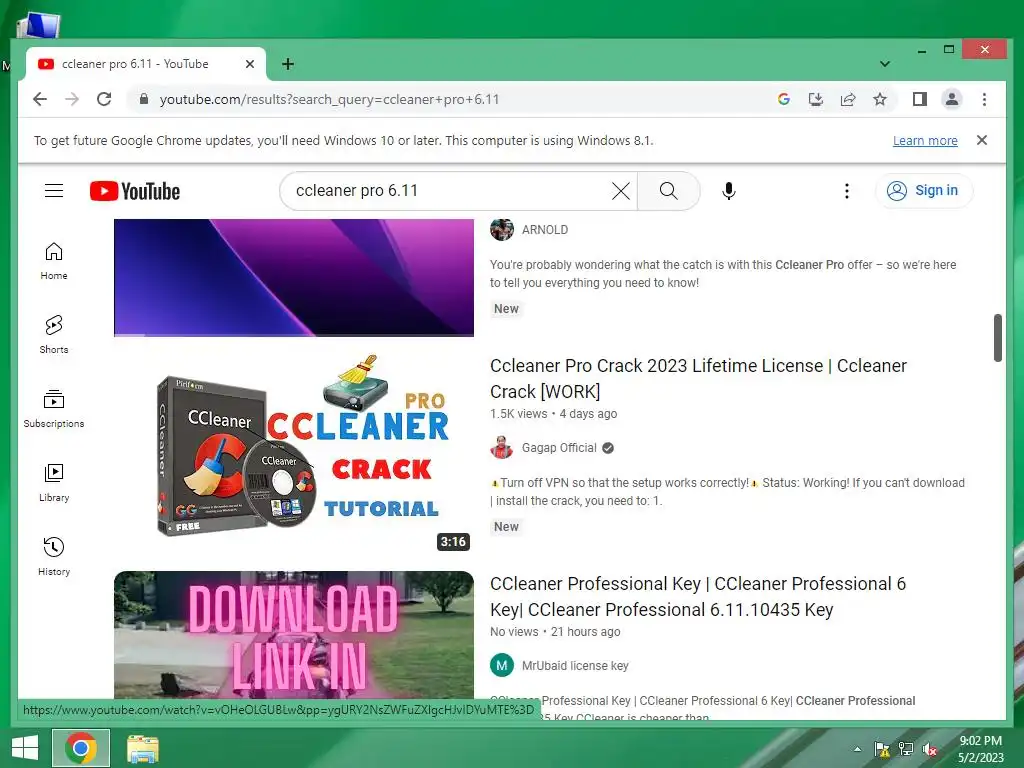
Task: Open Gagap Official channel
Action: (559, 448)
